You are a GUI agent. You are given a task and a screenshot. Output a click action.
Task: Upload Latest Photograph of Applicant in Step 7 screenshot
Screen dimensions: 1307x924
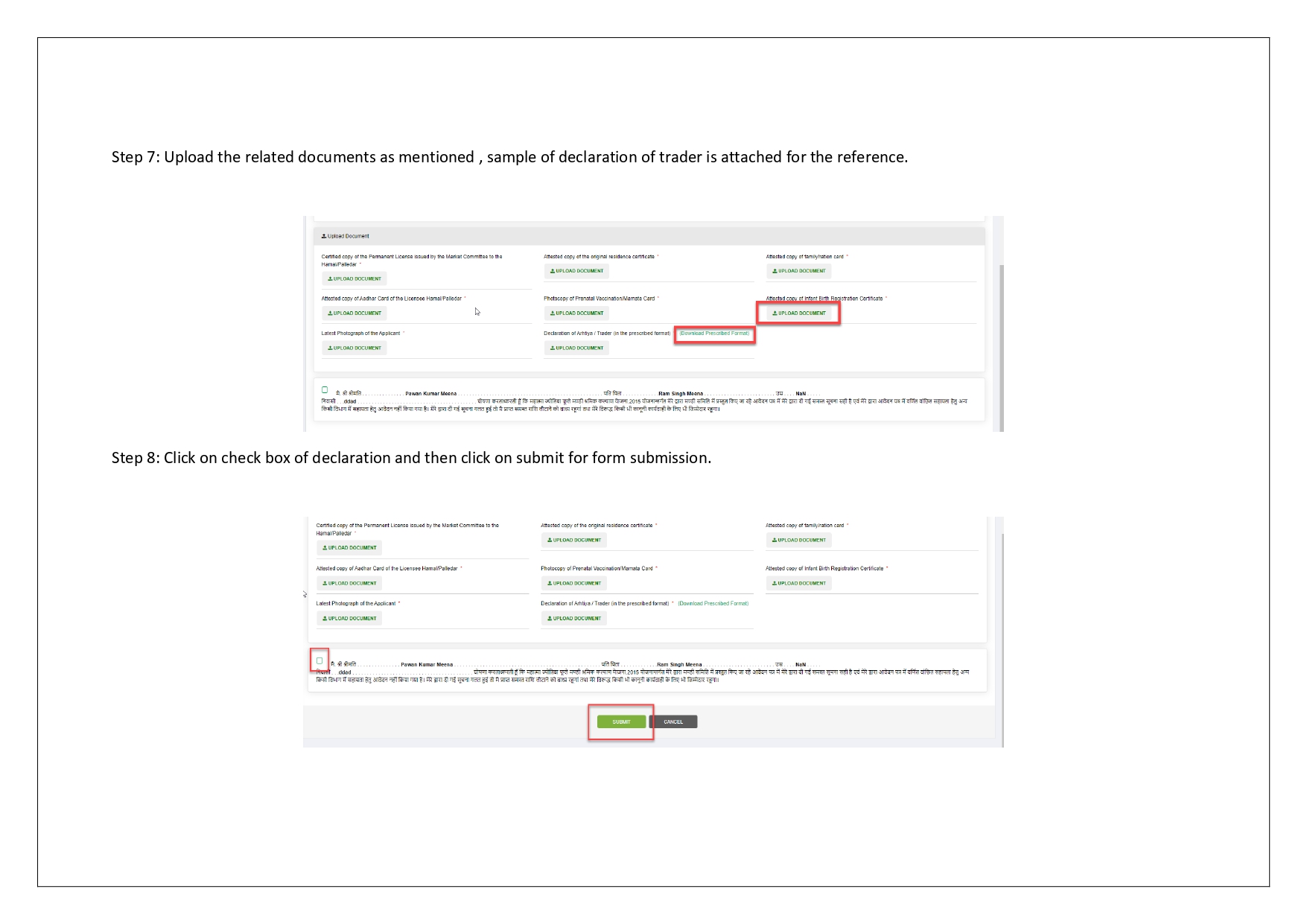(354, 348)
